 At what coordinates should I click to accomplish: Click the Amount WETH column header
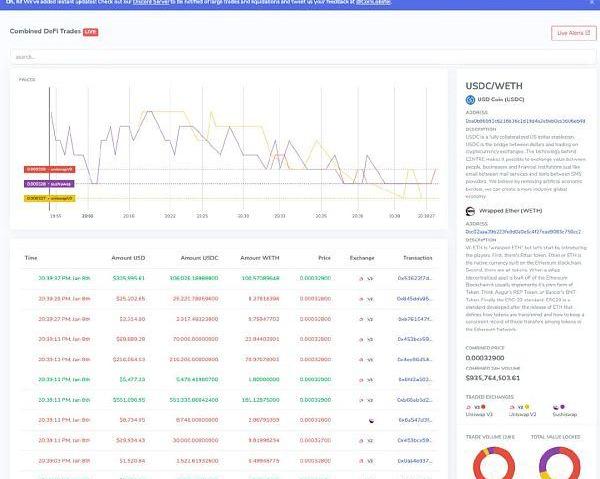260,258
